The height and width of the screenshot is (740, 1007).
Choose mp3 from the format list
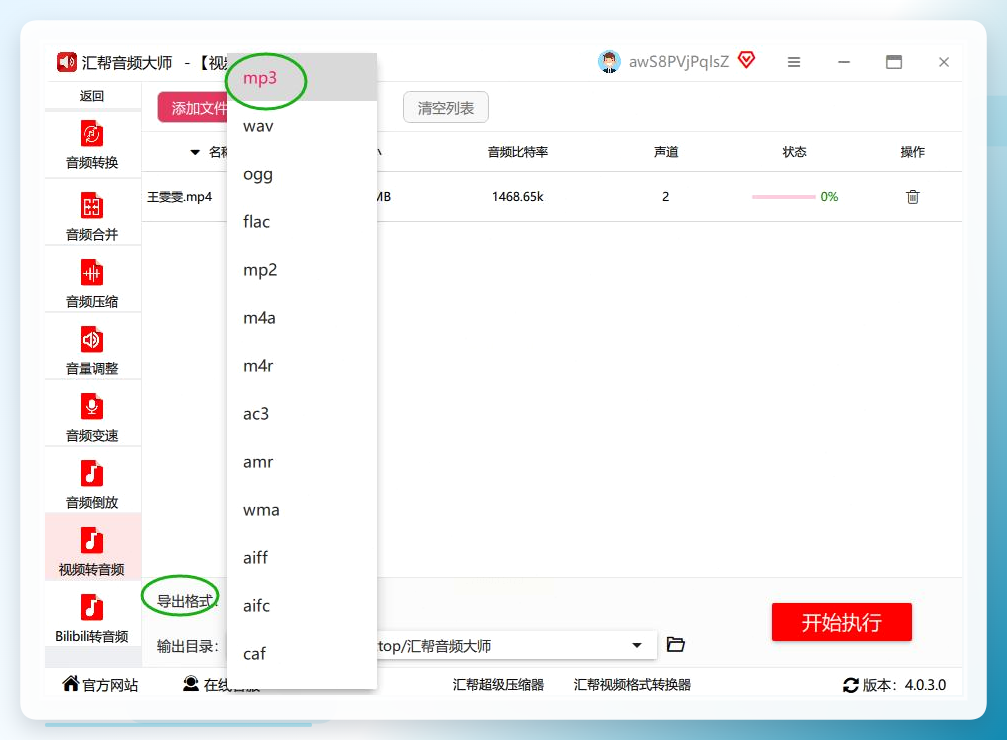click(302, 78)
